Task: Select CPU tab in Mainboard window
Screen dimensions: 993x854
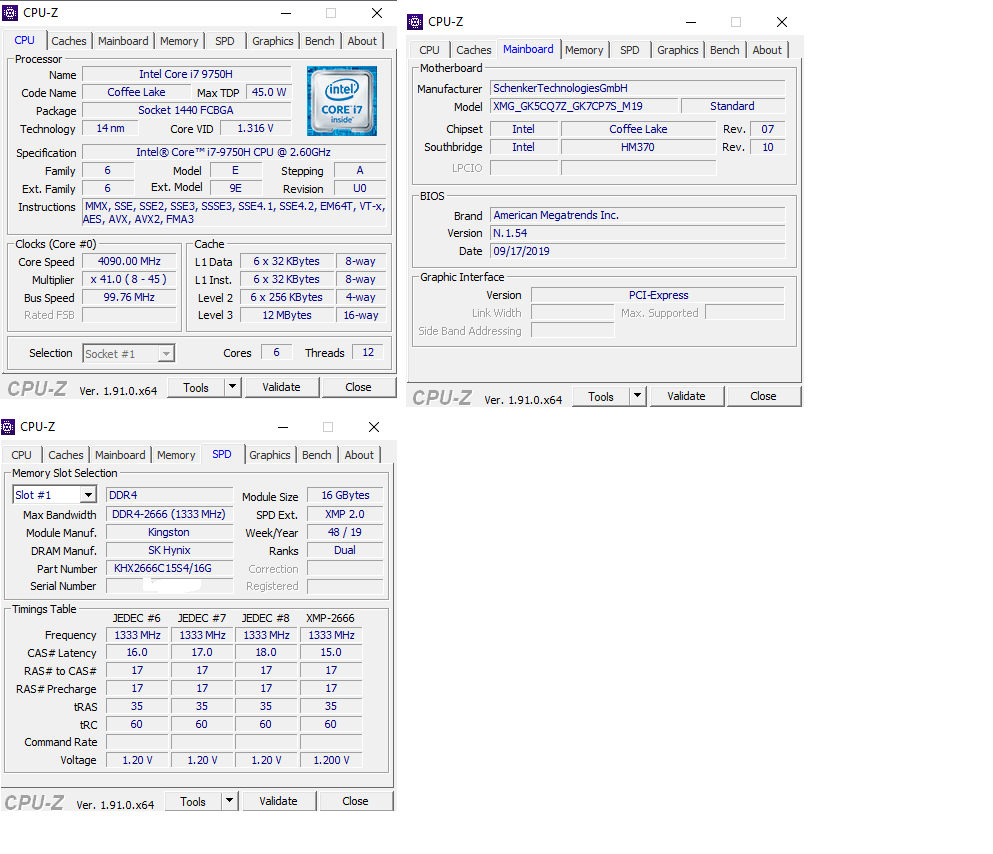Action: [x=429, y=50]
